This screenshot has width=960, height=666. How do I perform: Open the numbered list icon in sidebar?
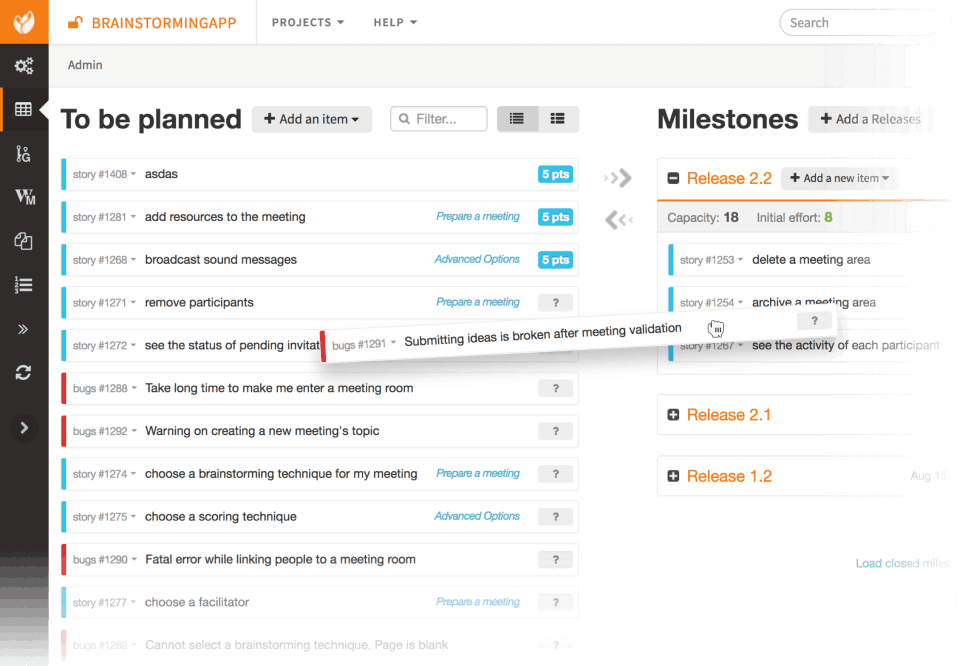[24, 285]
